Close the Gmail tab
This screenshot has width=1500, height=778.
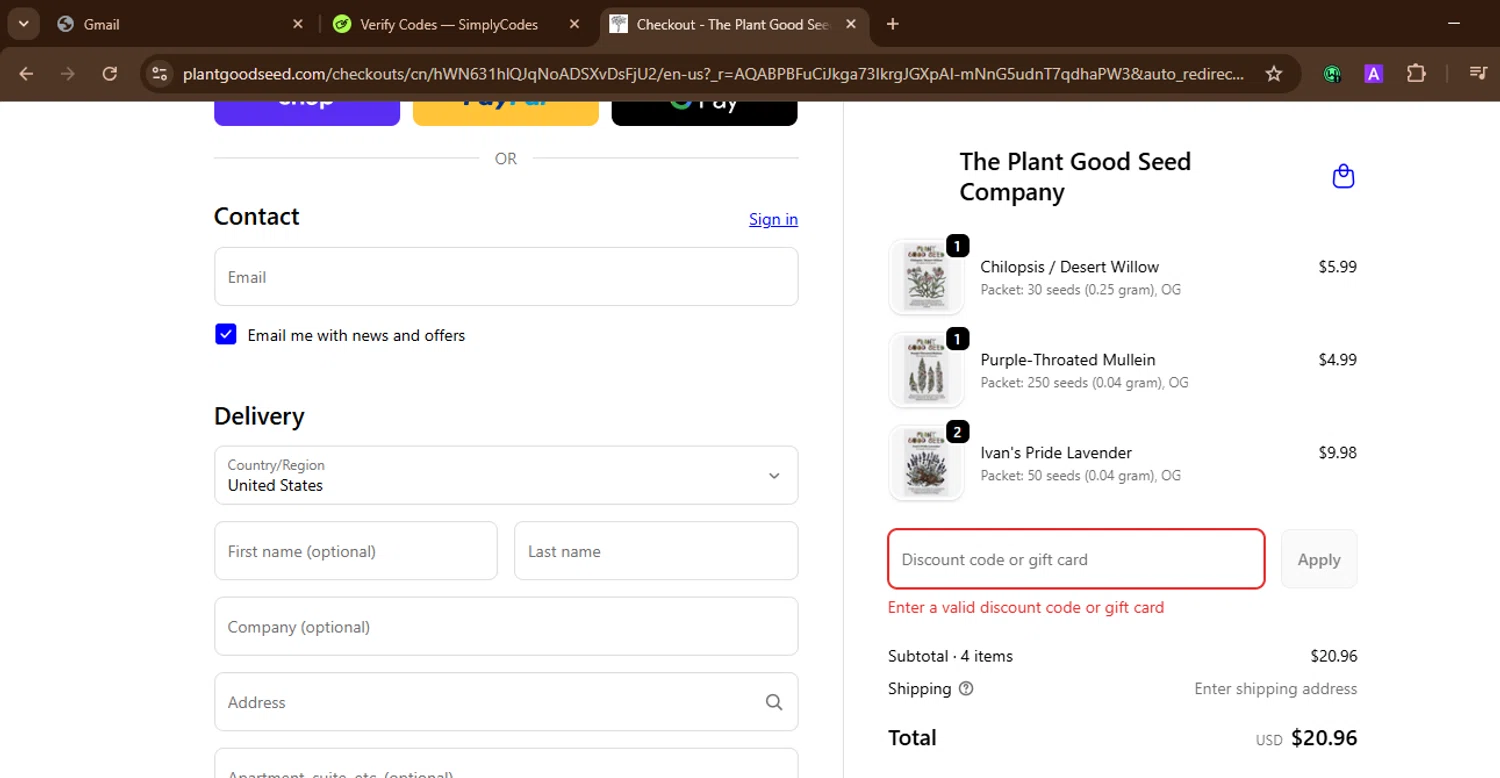click(x=297, y=24)
